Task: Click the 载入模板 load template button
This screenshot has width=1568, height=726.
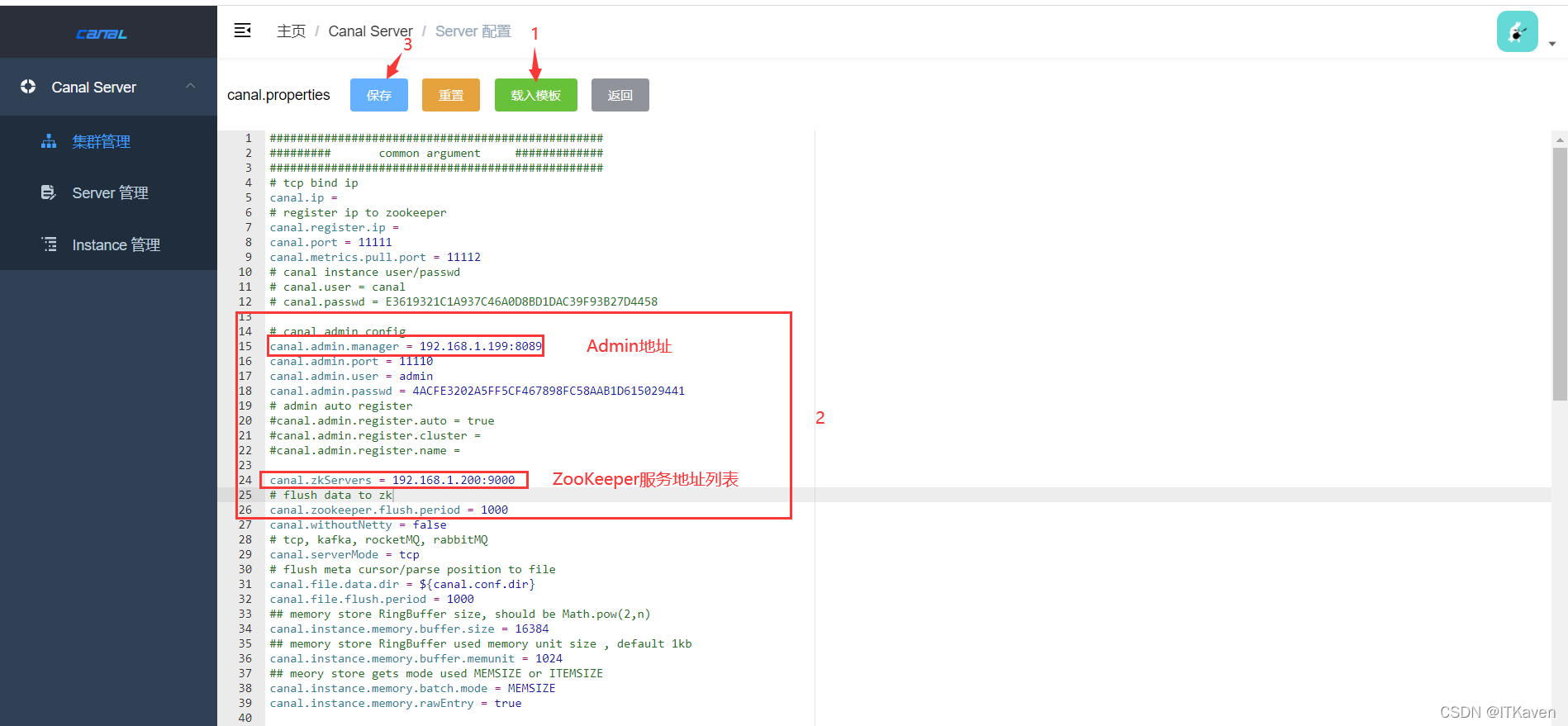Action: [536, 95]
